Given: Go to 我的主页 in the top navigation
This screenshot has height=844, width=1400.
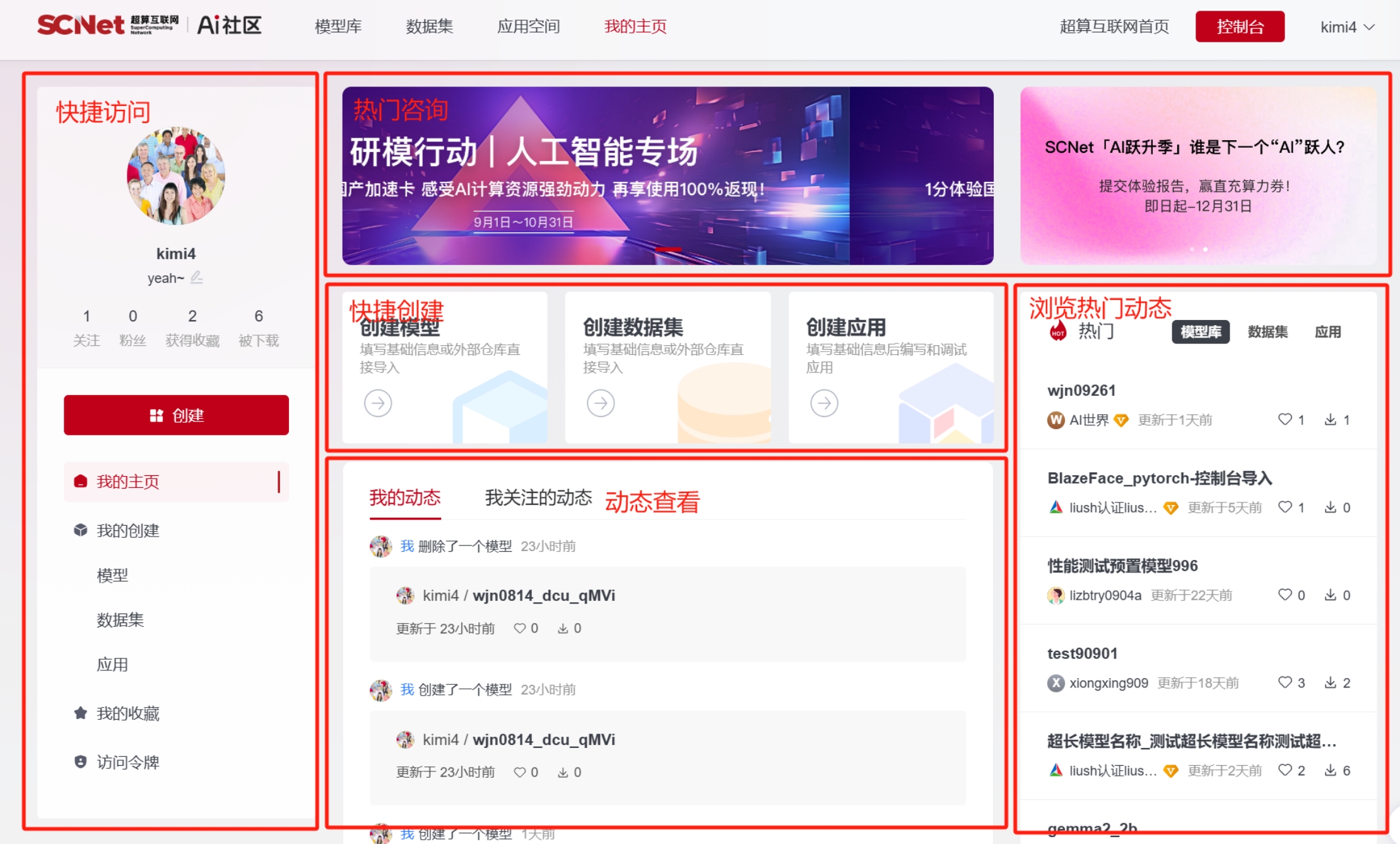Looking at the screenshot, I should 635,27.
